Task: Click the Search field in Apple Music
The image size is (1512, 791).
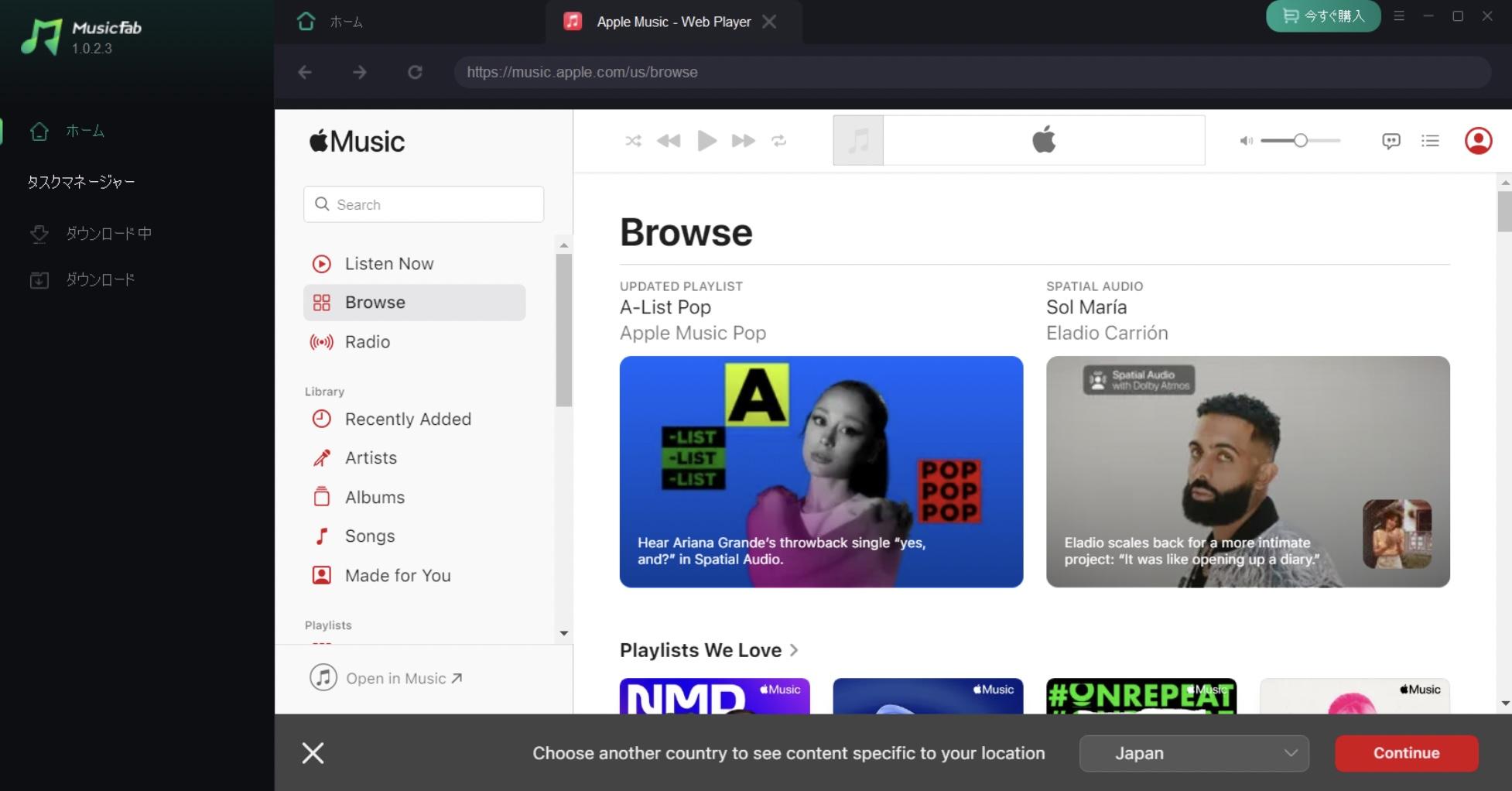Action: [x=423, y=204]
